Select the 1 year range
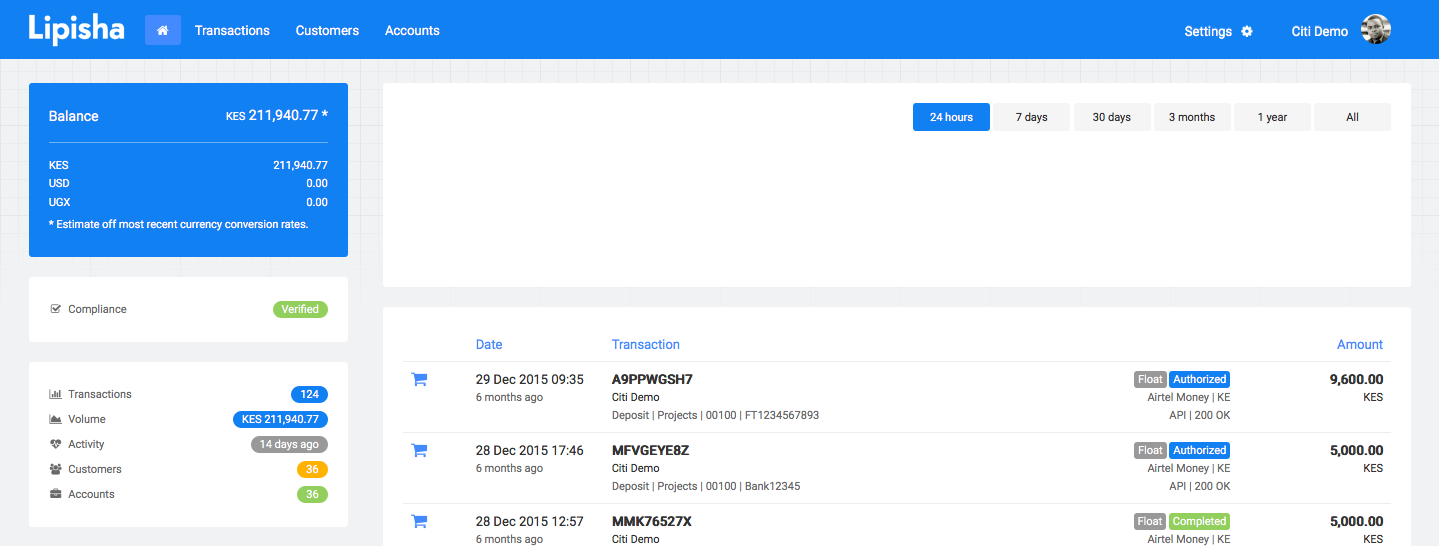 pyautogui.click(x=1272, y=117)
